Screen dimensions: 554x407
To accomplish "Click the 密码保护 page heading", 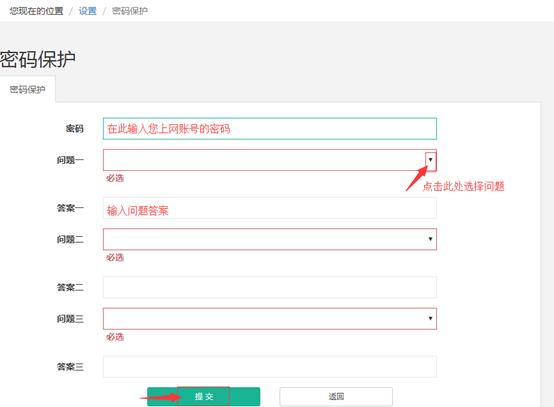I will (x=37, y=59).
